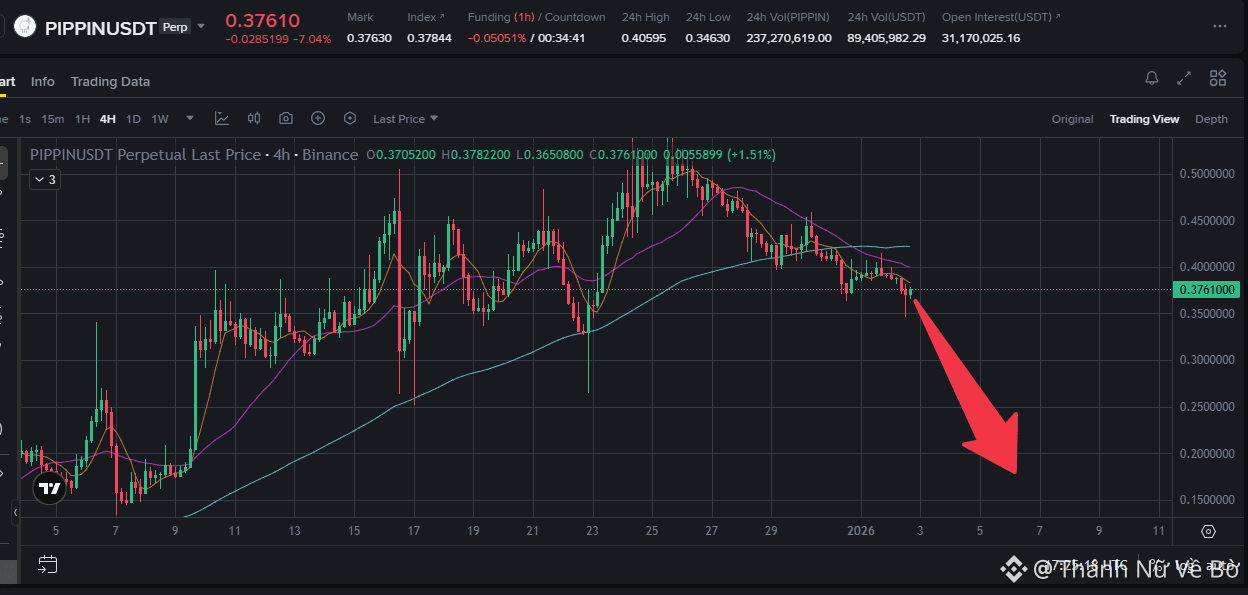
Task: Select the 4H interval
Action: click(x=107, y=119)
